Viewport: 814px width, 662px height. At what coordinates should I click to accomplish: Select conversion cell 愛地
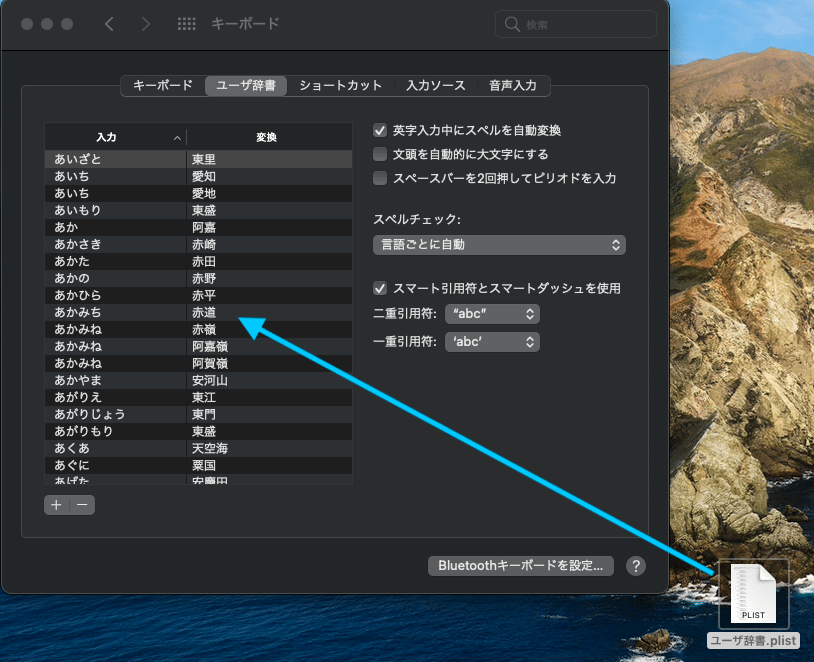pos(269,194)
